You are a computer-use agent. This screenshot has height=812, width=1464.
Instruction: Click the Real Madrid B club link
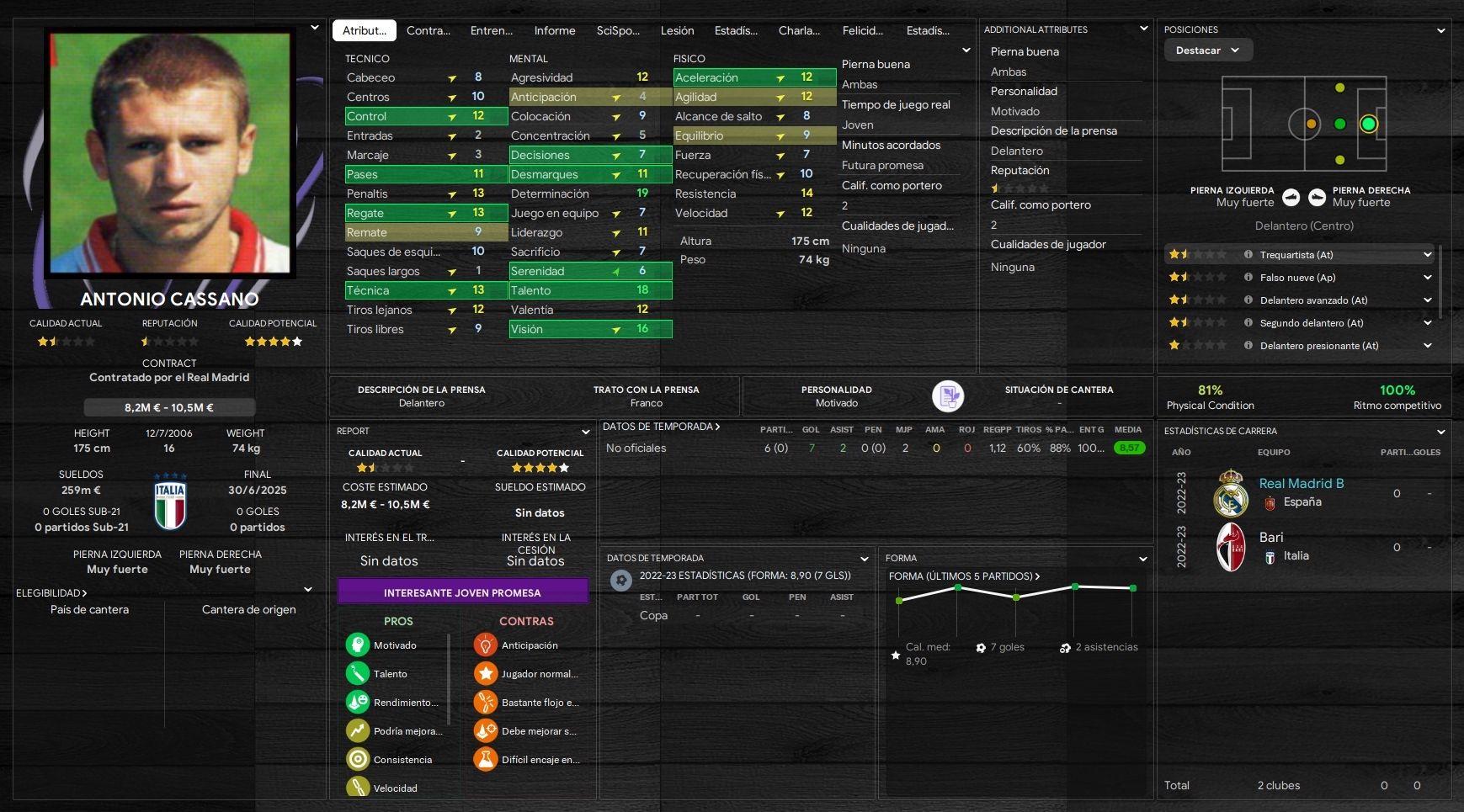[1302, 483]
